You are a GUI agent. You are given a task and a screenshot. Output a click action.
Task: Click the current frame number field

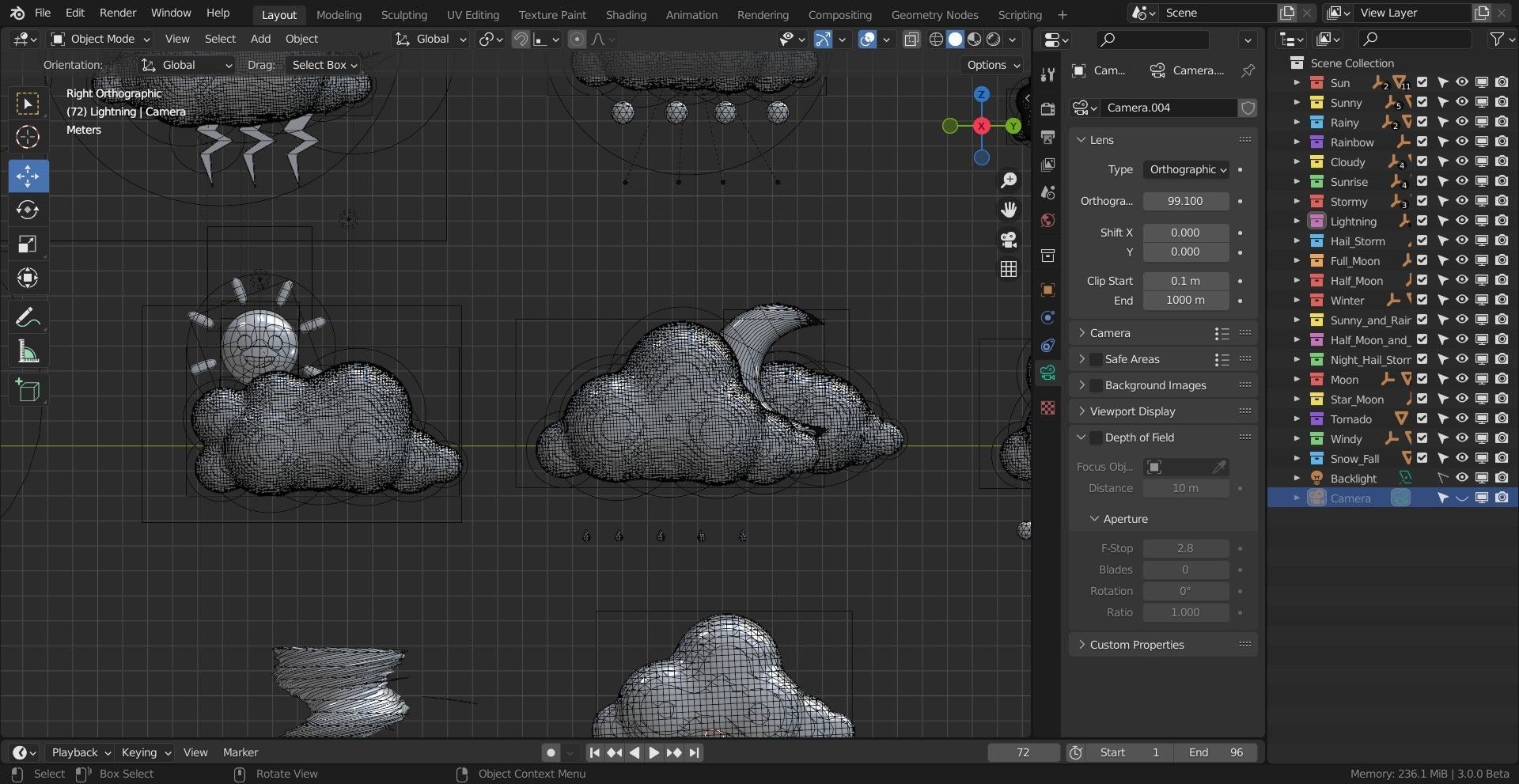[x=1023, y=752]
